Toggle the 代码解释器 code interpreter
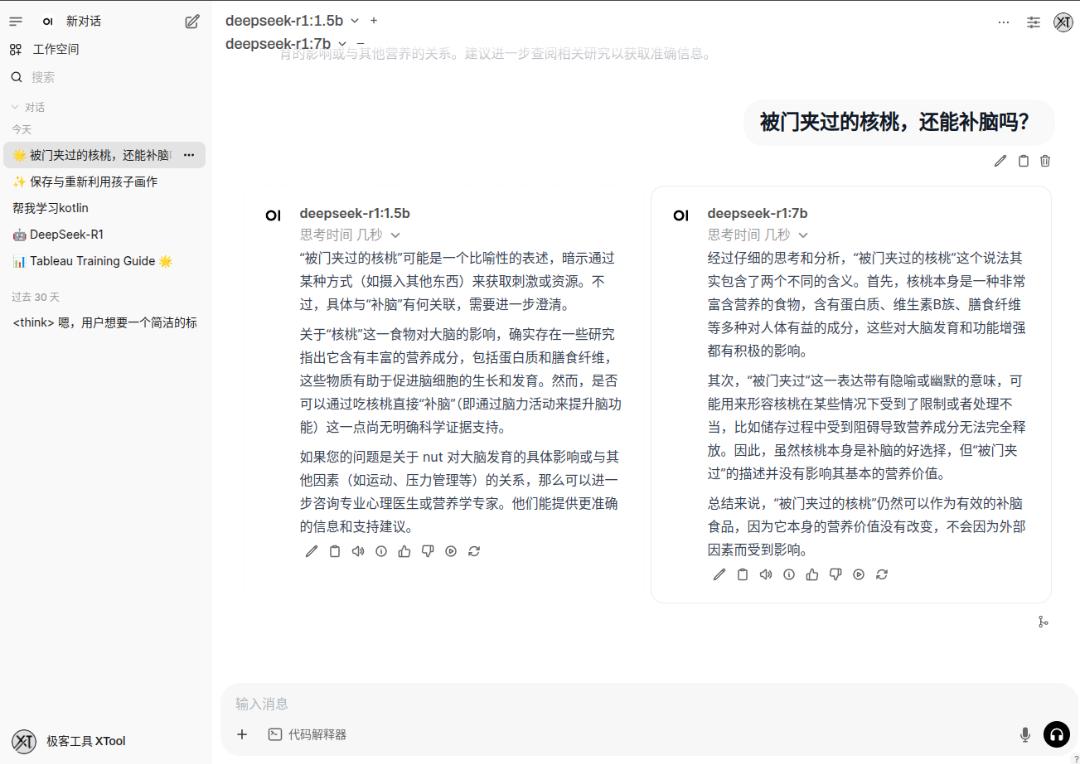 click(307, 734)
